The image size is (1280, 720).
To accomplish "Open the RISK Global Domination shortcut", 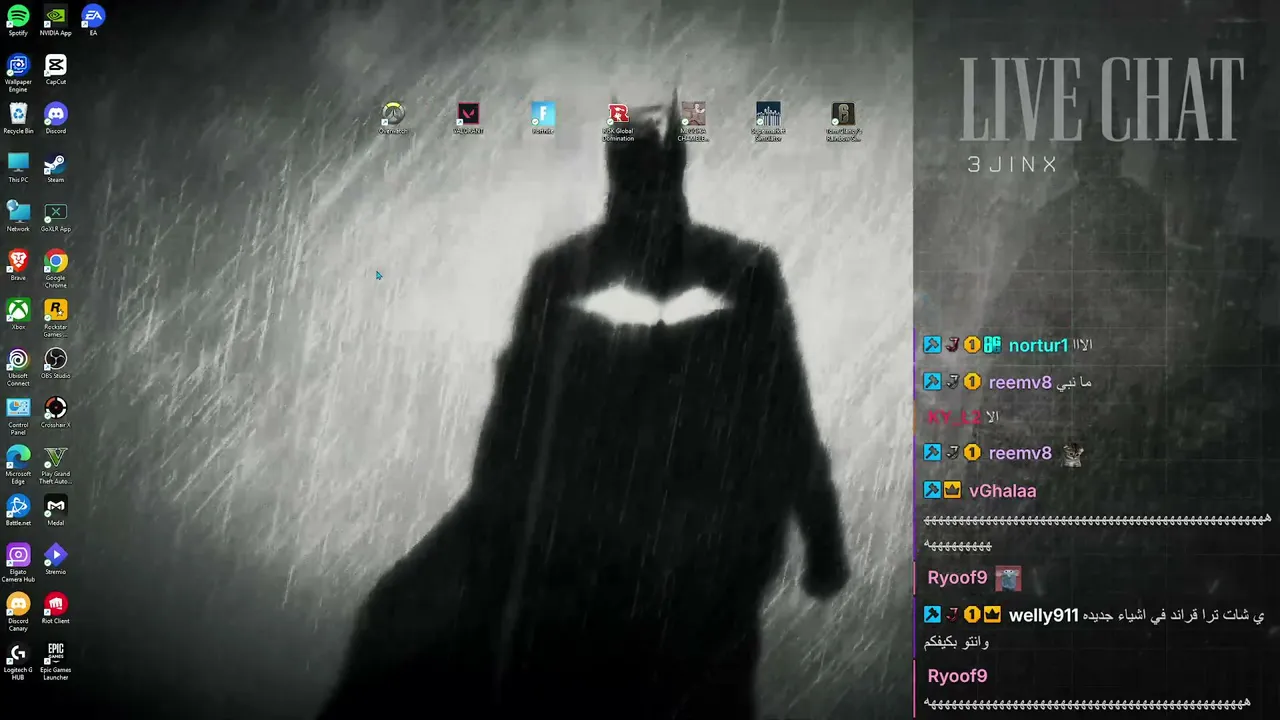I will tap(618, 122).
